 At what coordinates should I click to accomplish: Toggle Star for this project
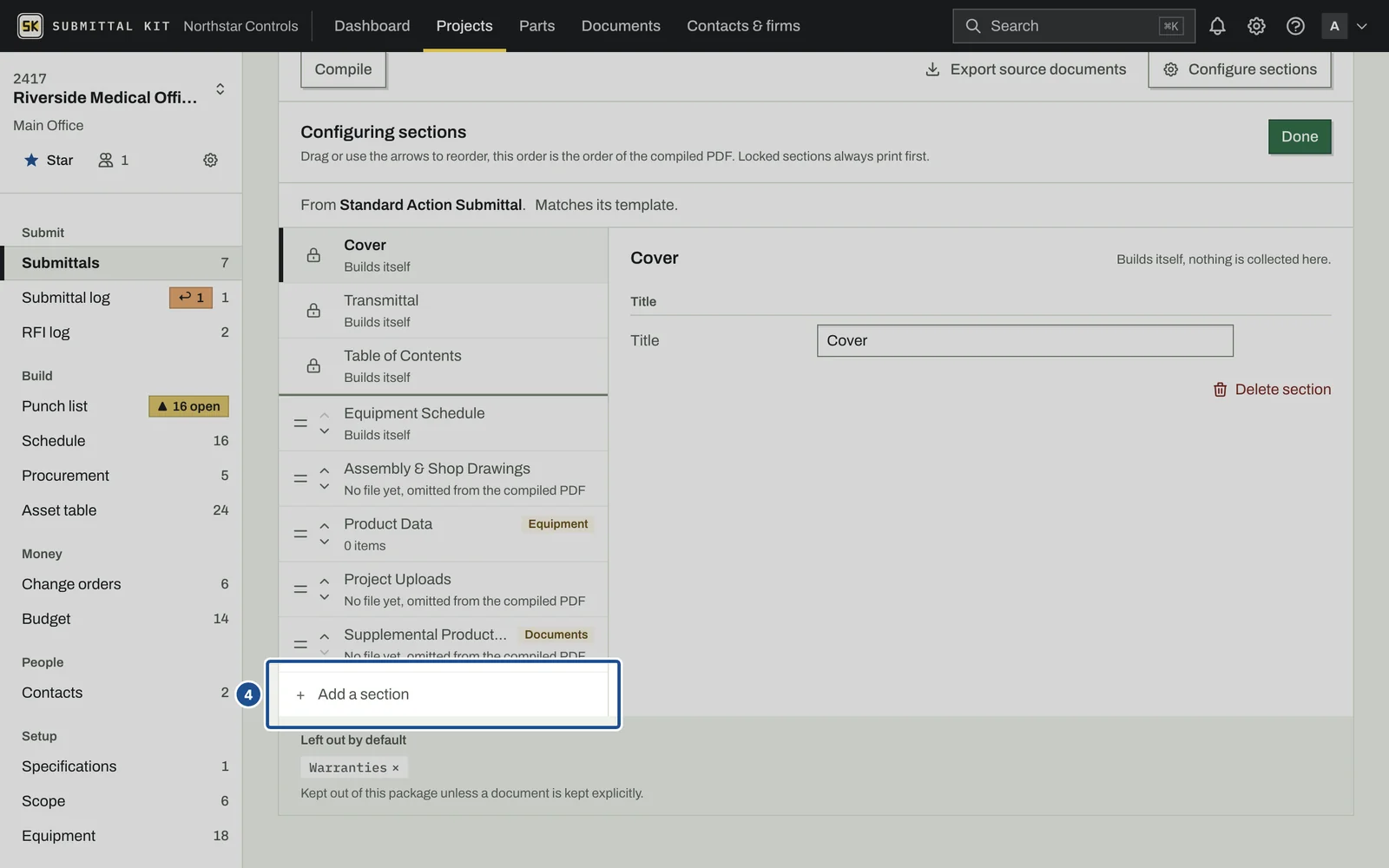[49, 160]
